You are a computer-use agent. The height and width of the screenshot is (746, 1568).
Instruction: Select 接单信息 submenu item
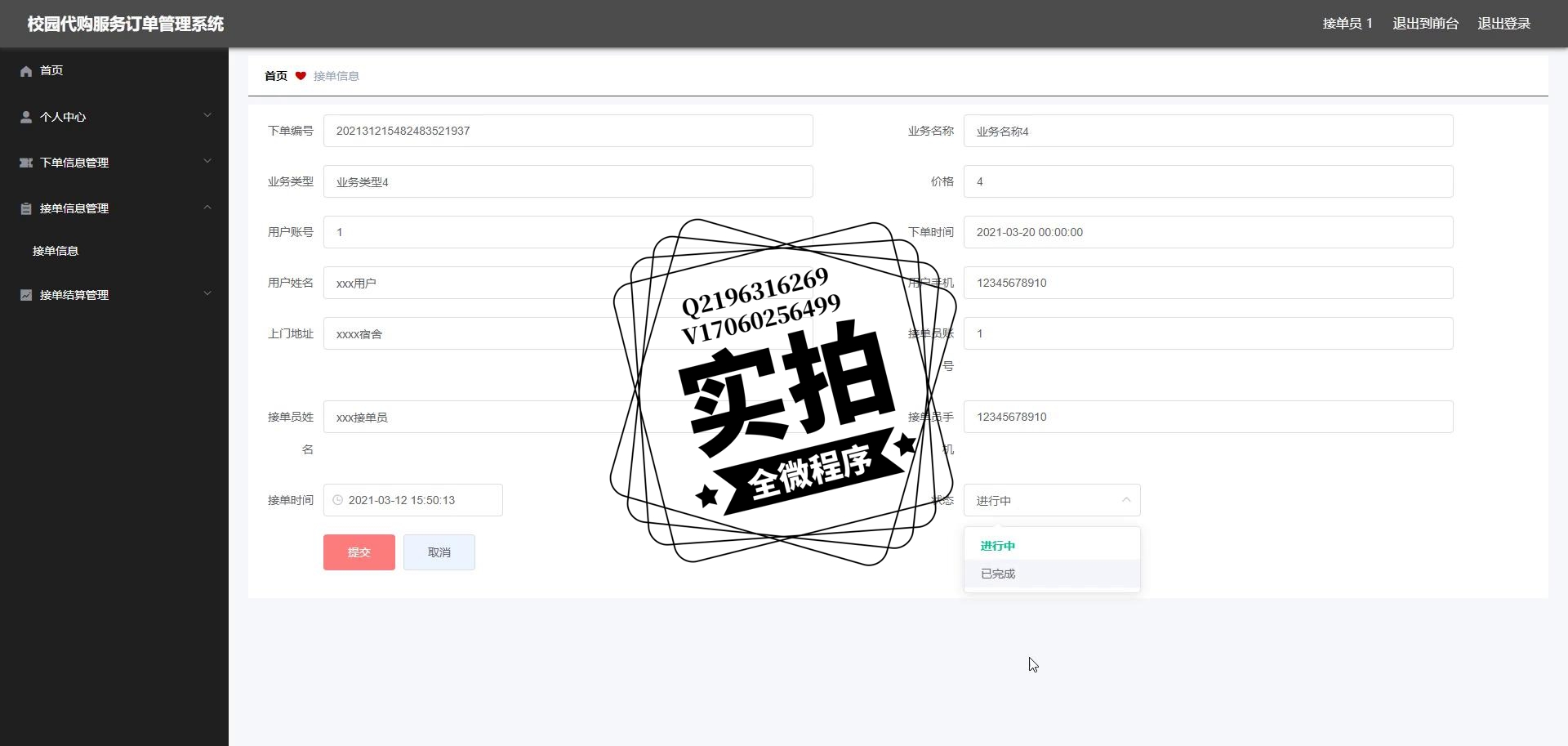tap(114, 251)
